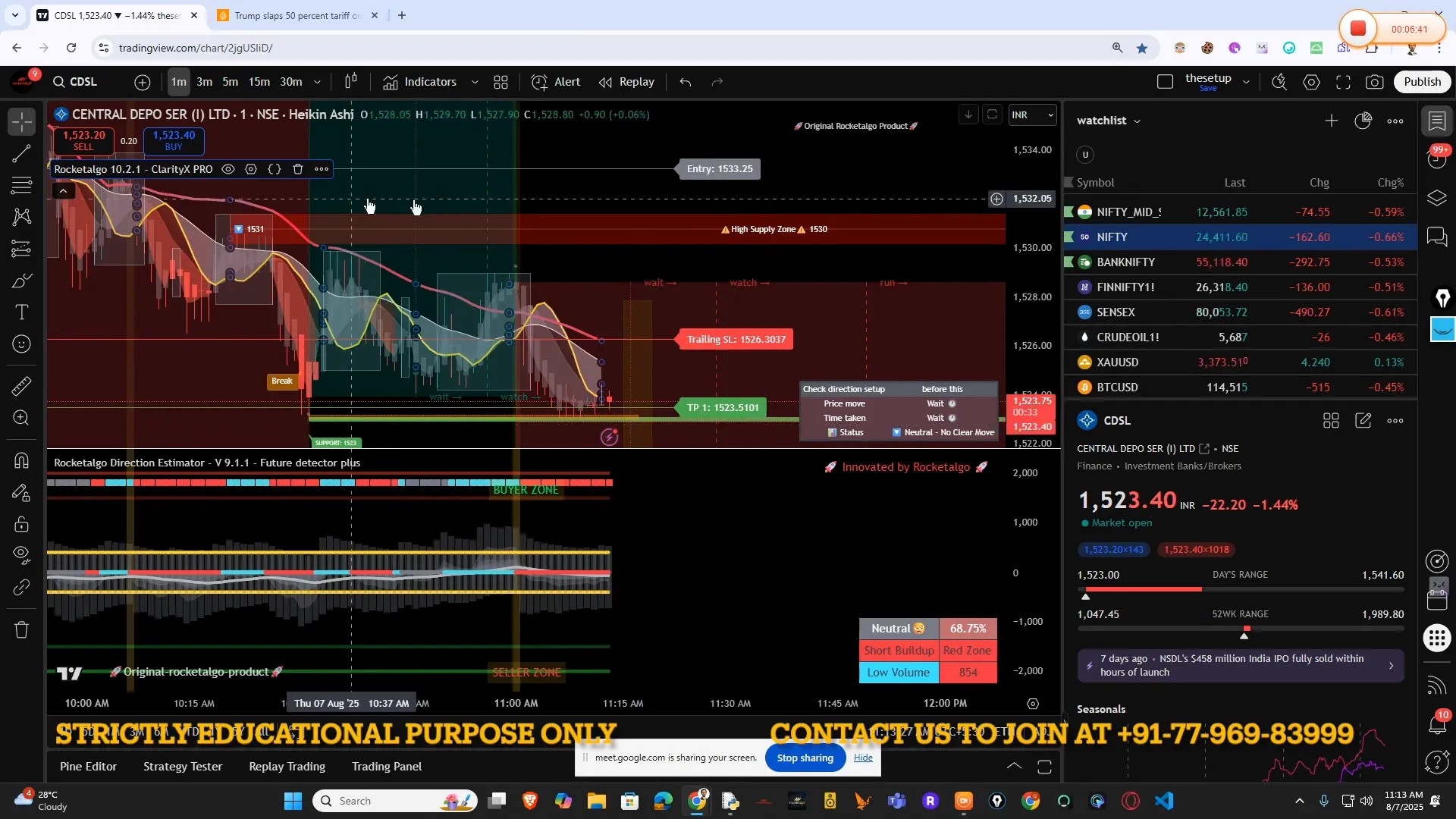Select the text annotation tool

pyautogui.click(x=22, y=312)
